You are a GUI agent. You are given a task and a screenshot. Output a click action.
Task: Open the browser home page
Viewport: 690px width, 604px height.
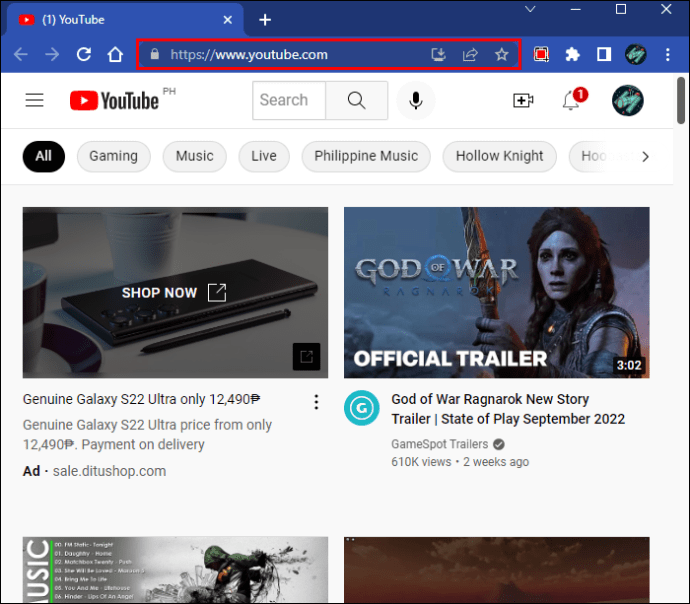[115, 54]
